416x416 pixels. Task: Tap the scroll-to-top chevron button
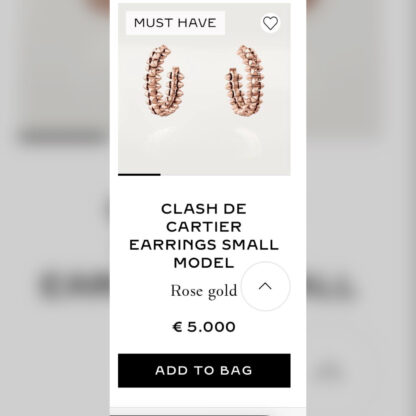pos(265,286)
